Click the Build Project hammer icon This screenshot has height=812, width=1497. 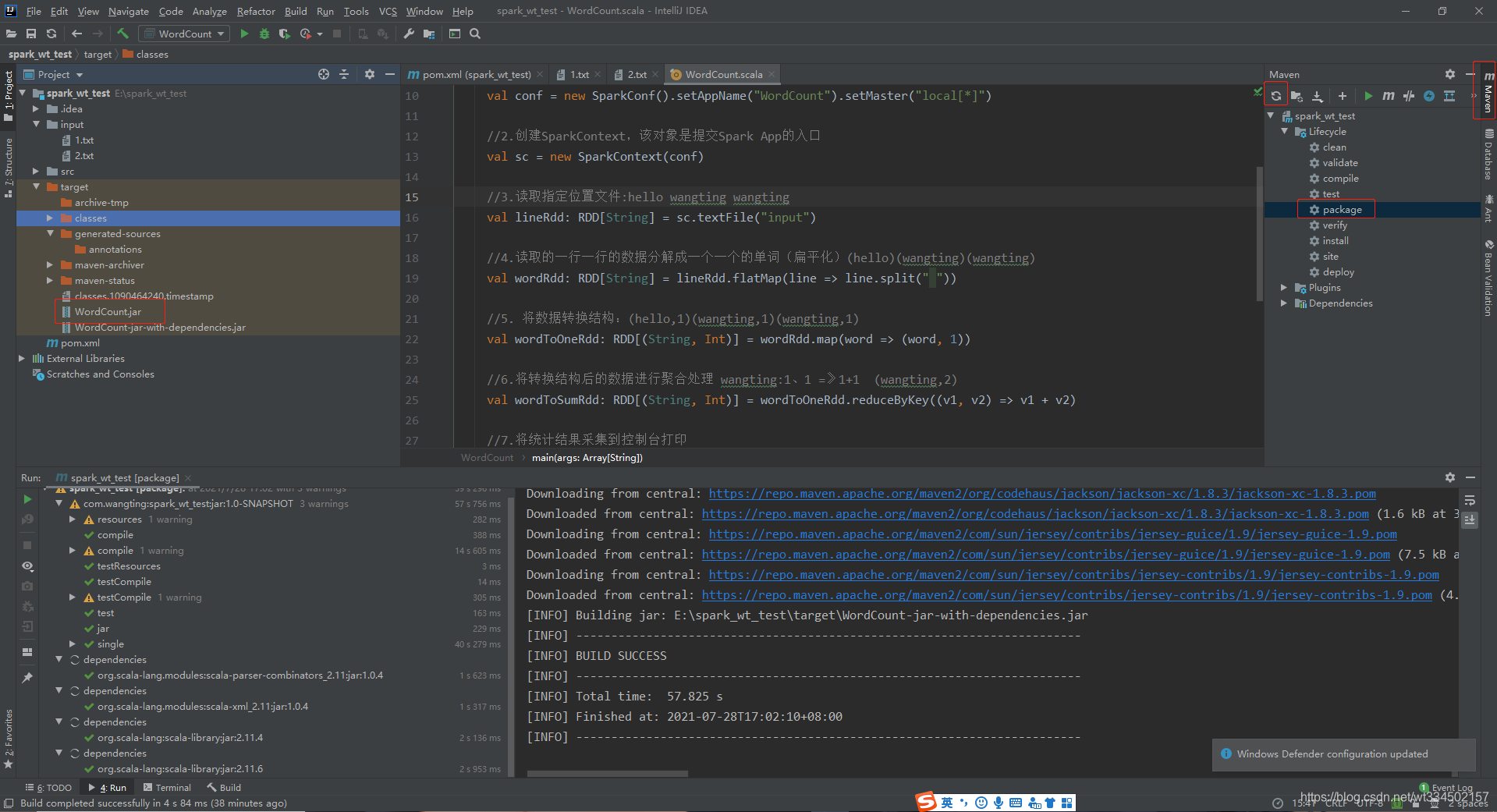coord(122,34)
